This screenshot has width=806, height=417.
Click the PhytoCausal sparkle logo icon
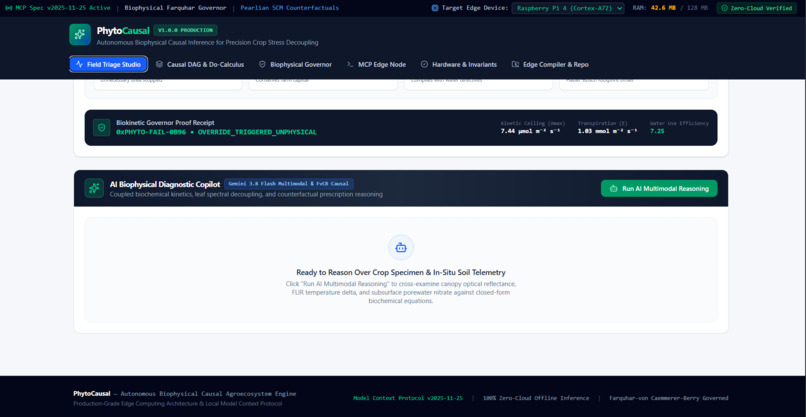80,34
